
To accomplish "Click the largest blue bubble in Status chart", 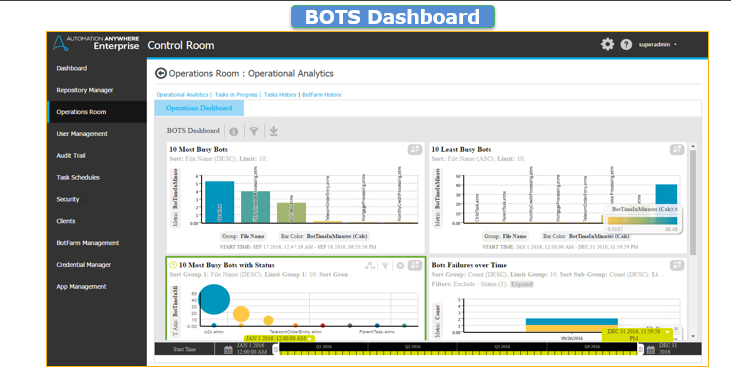I will coord(214,299).
